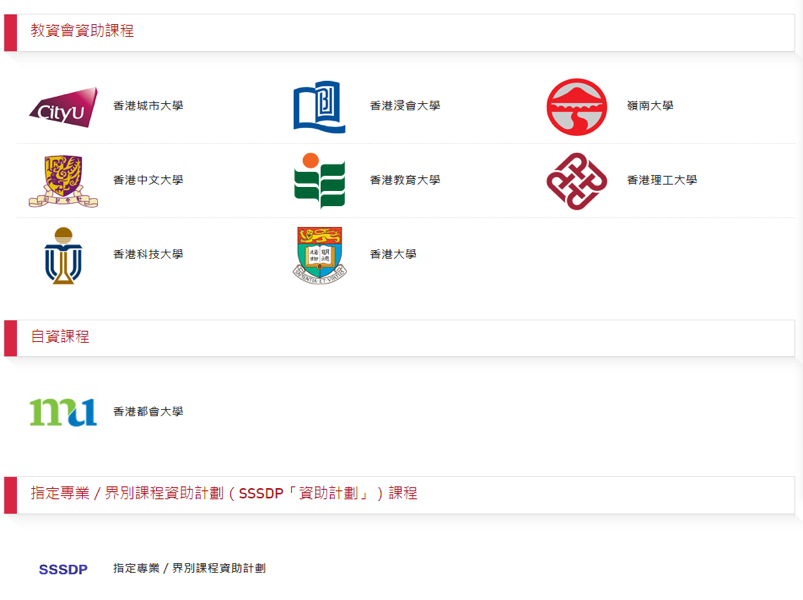
Task: Click the University of Hong Kong shield crest
Action: (x=320, y=255)
